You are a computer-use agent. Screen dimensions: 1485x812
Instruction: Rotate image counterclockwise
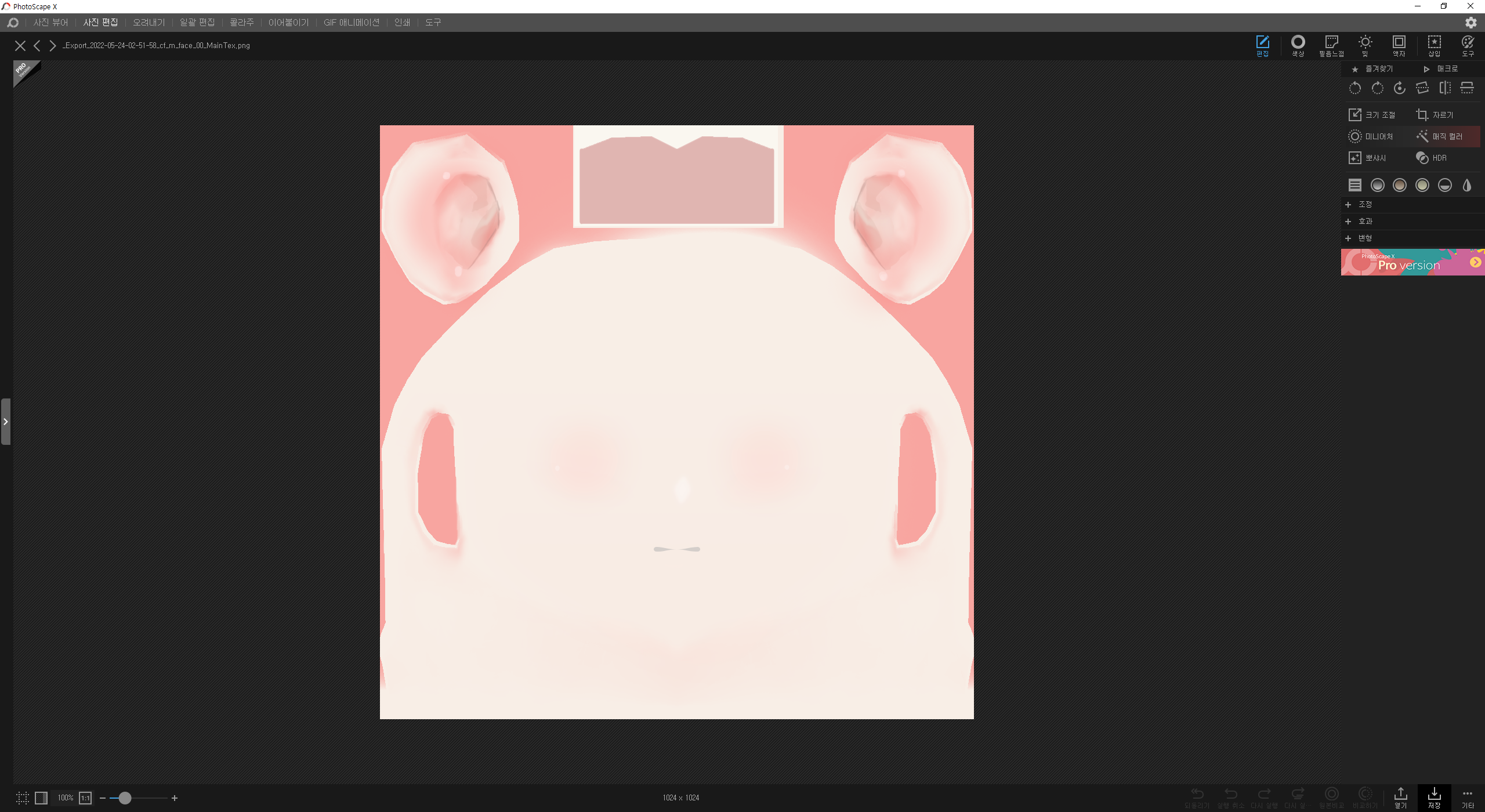(1355, 88)
